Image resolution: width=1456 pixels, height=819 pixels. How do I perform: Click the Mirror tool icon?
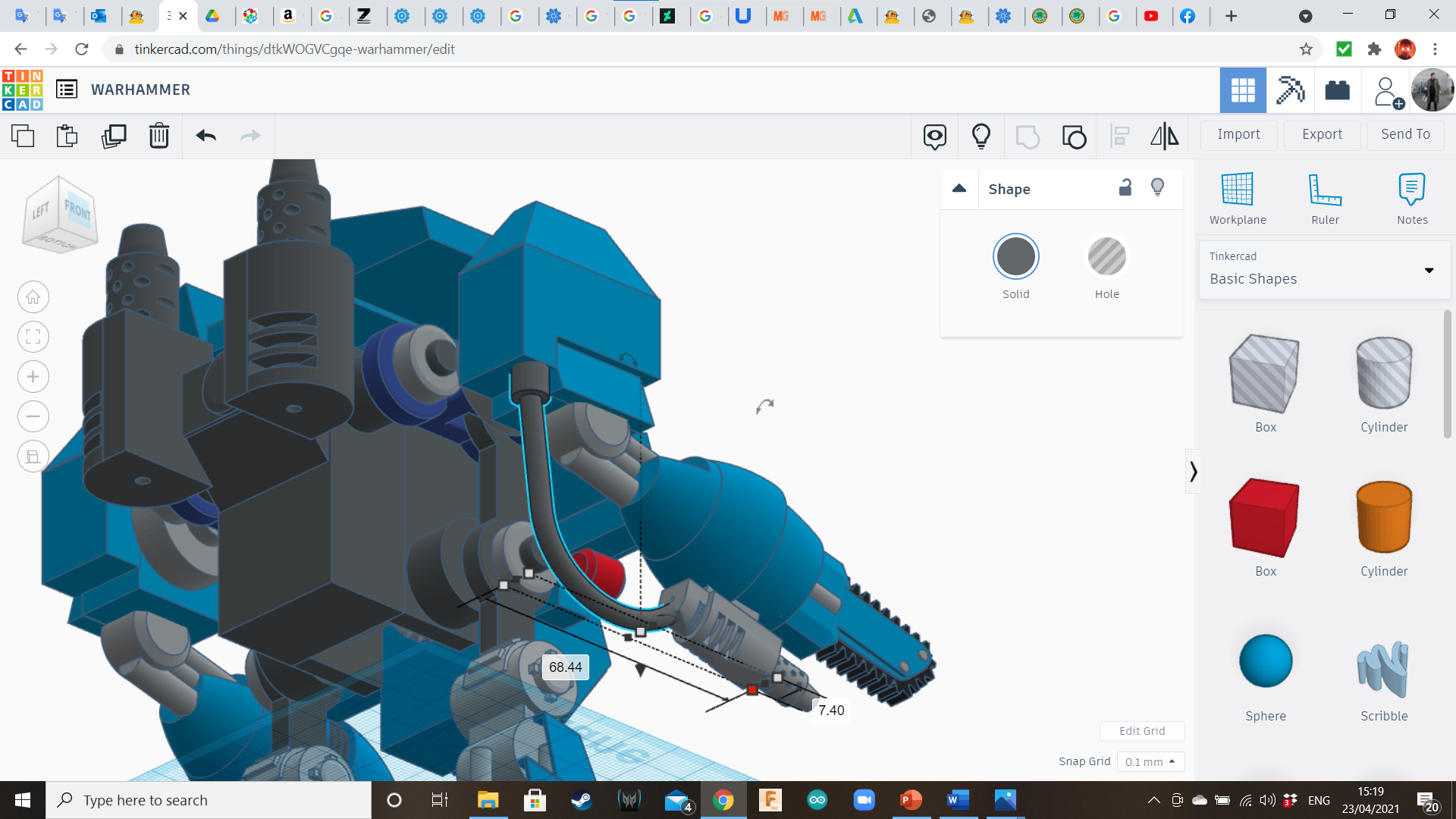pyautogui.click(x=1164, y=136)
